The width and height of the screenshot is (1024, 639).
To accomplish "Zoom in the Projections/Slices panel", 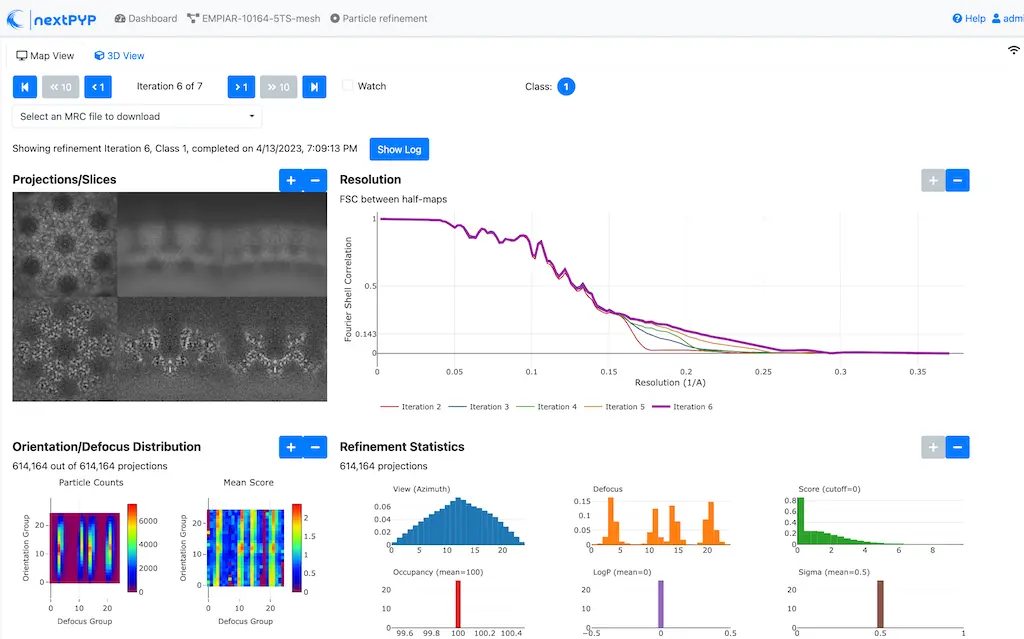I will 291,180.
